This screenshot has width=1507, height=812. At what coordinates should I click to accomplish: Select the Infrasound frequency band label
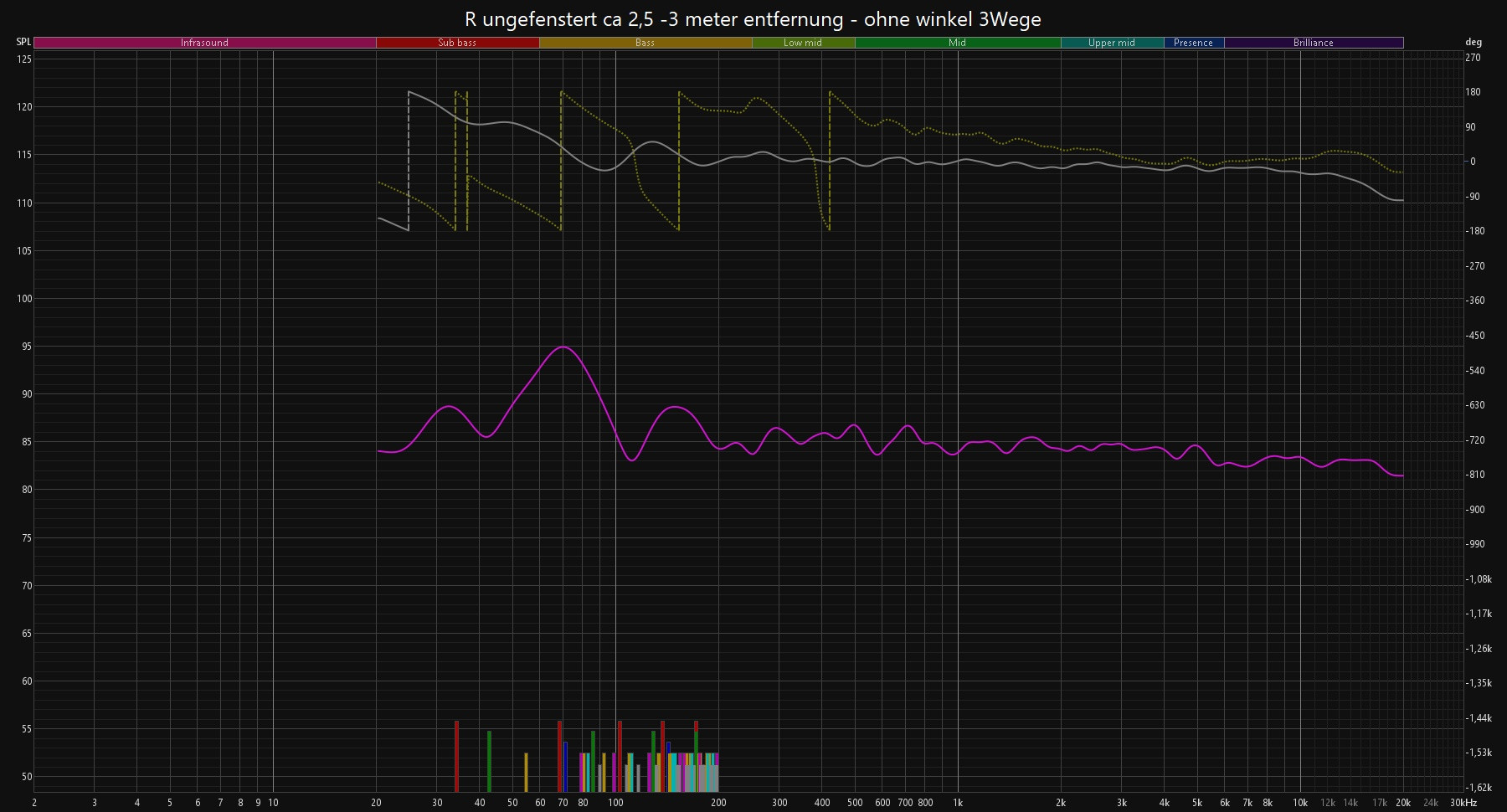click(205, 43)
